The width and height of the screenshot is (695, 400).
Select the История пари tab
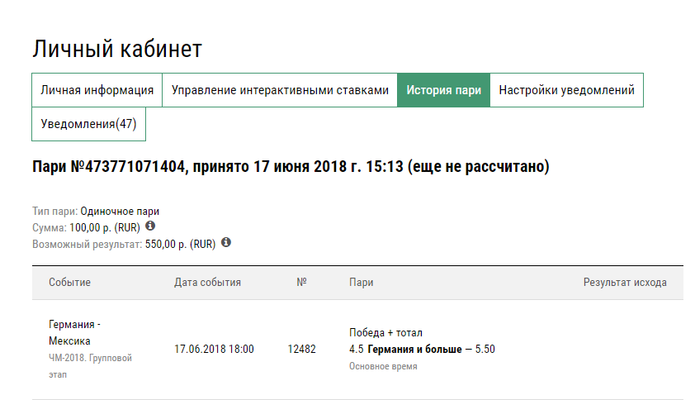pos(443,90)
